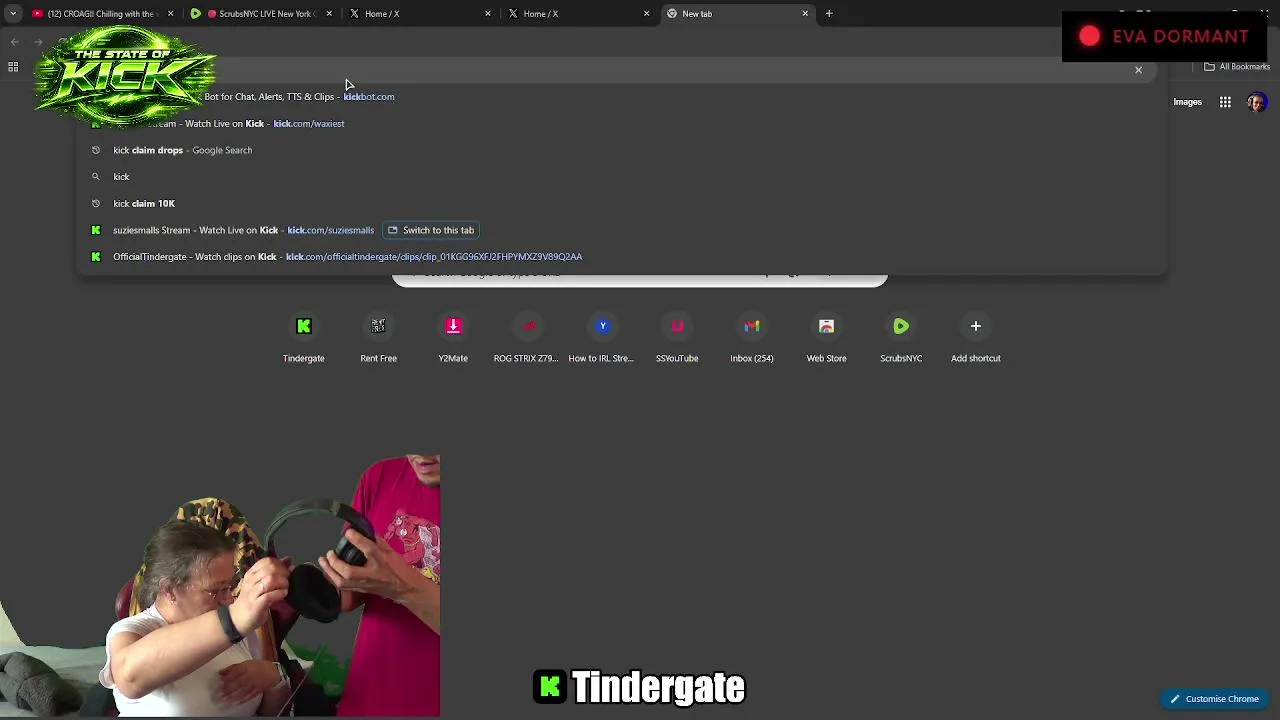Click the clock icon beside 'kick claim drops'
This screenshot has width=1280, height=720.
96,150
